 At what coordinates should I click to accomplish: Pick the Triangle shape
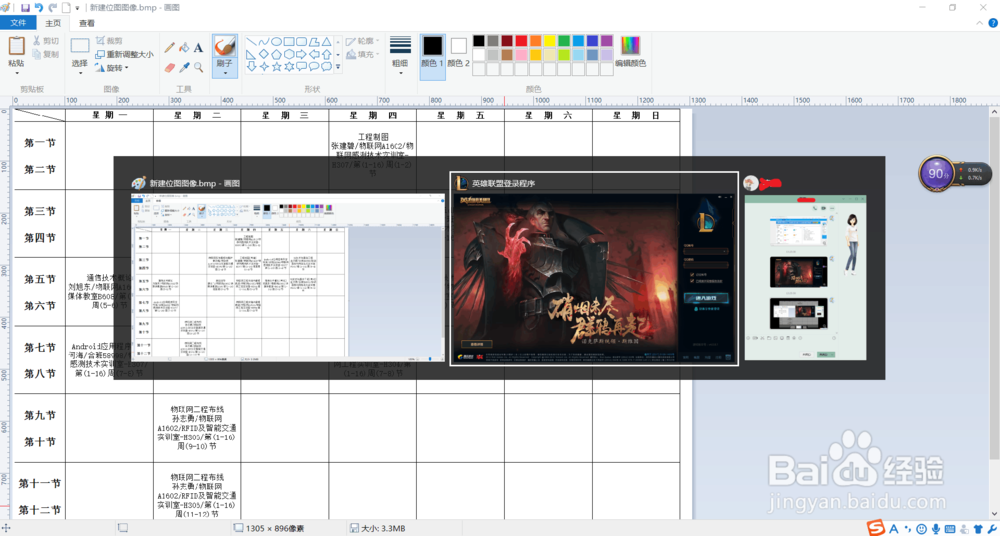(326, 41)
